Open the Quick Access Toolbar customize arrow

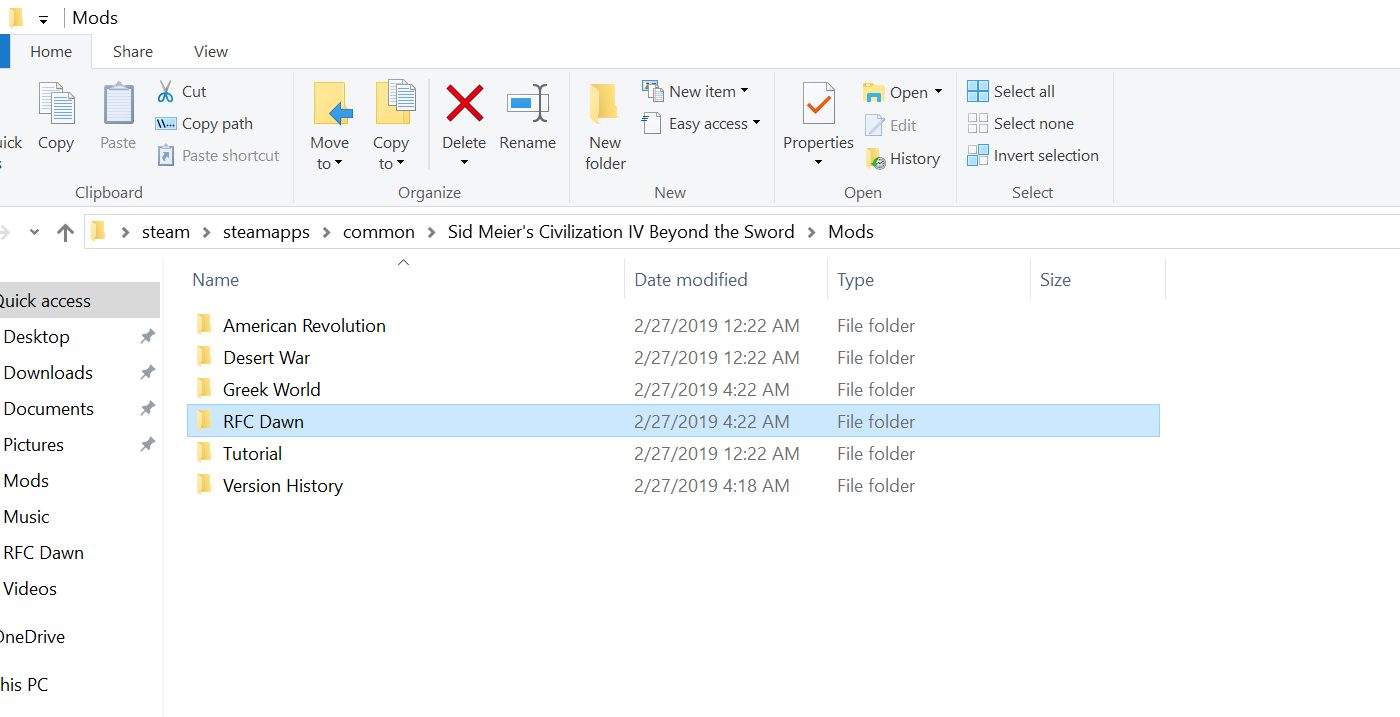tap(43, 19)
